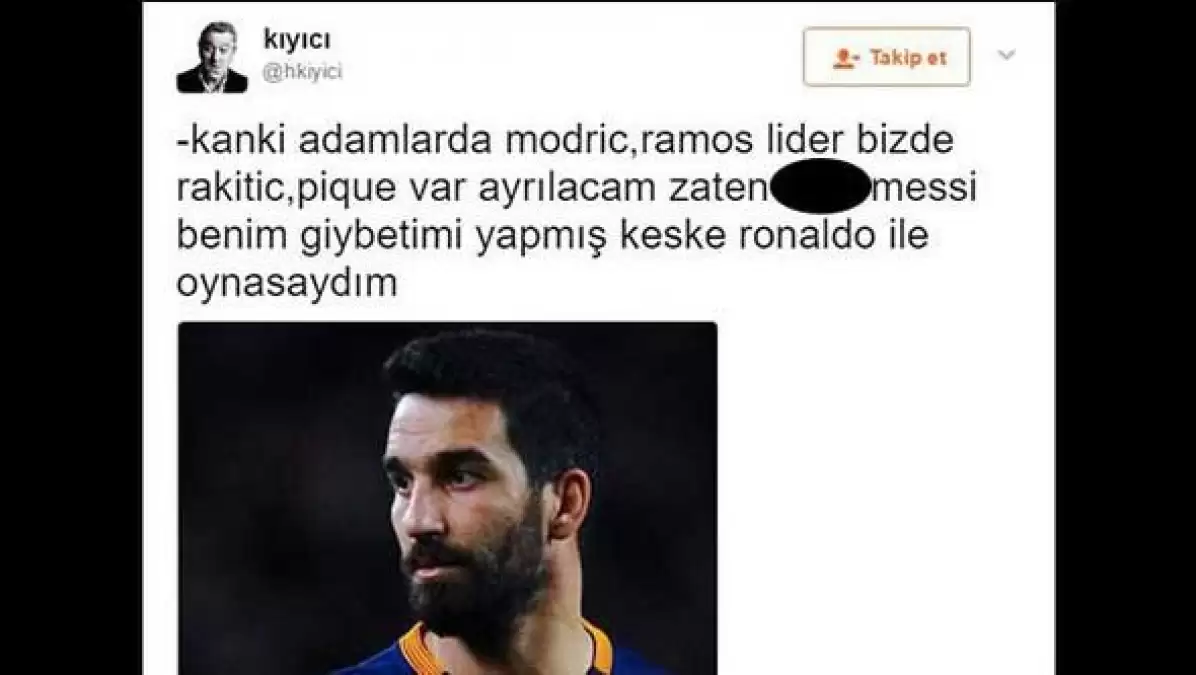Viewport: 1196px width, 675px height.
Task: Click the person-plus icon inside Takip et
Action: (847, 58)
